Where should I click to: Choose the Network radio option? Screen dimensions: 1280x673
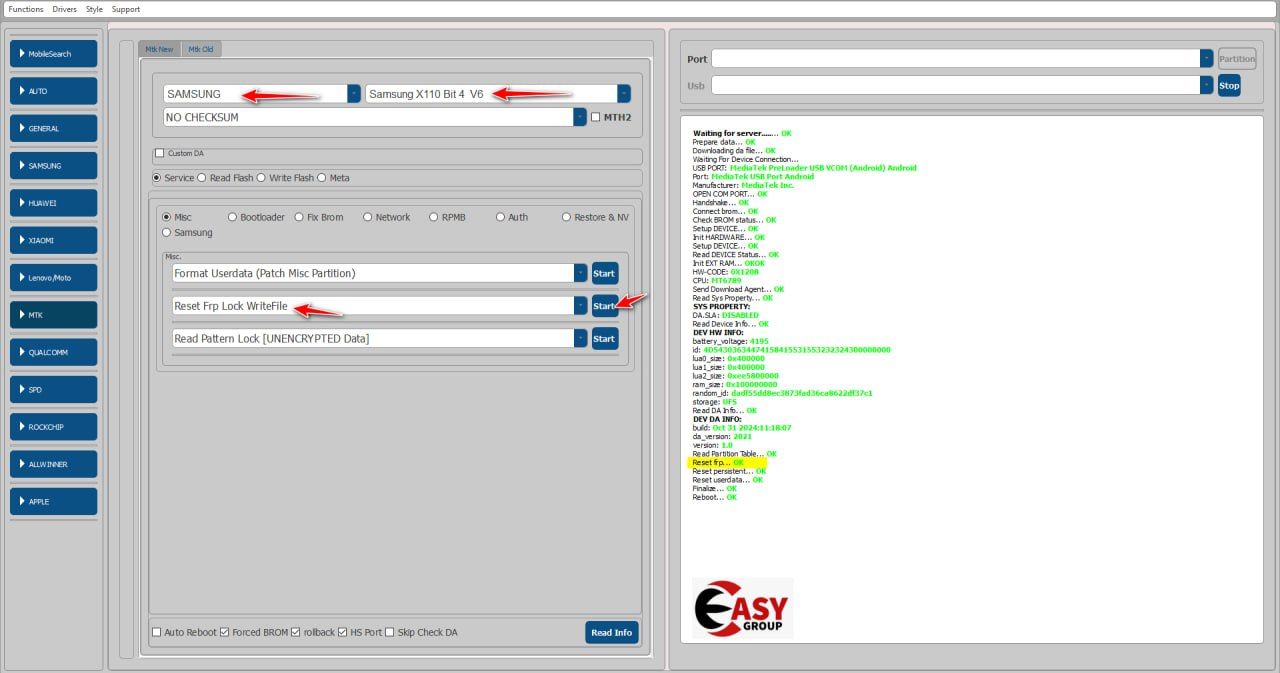[x=367, y=217]
